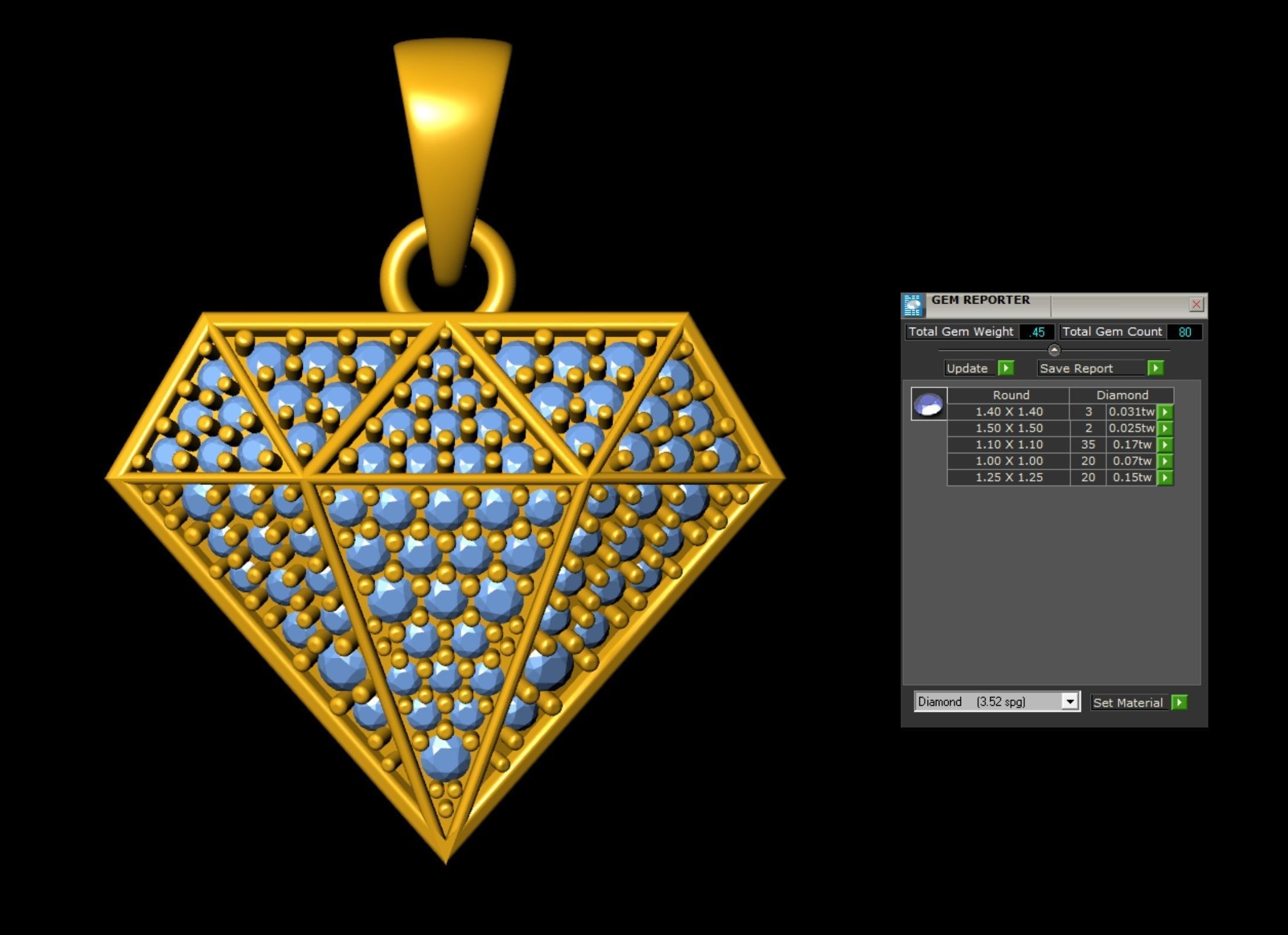Click the Total Gem Weight label
The image size is (1288, 935).
pos(961,332)
